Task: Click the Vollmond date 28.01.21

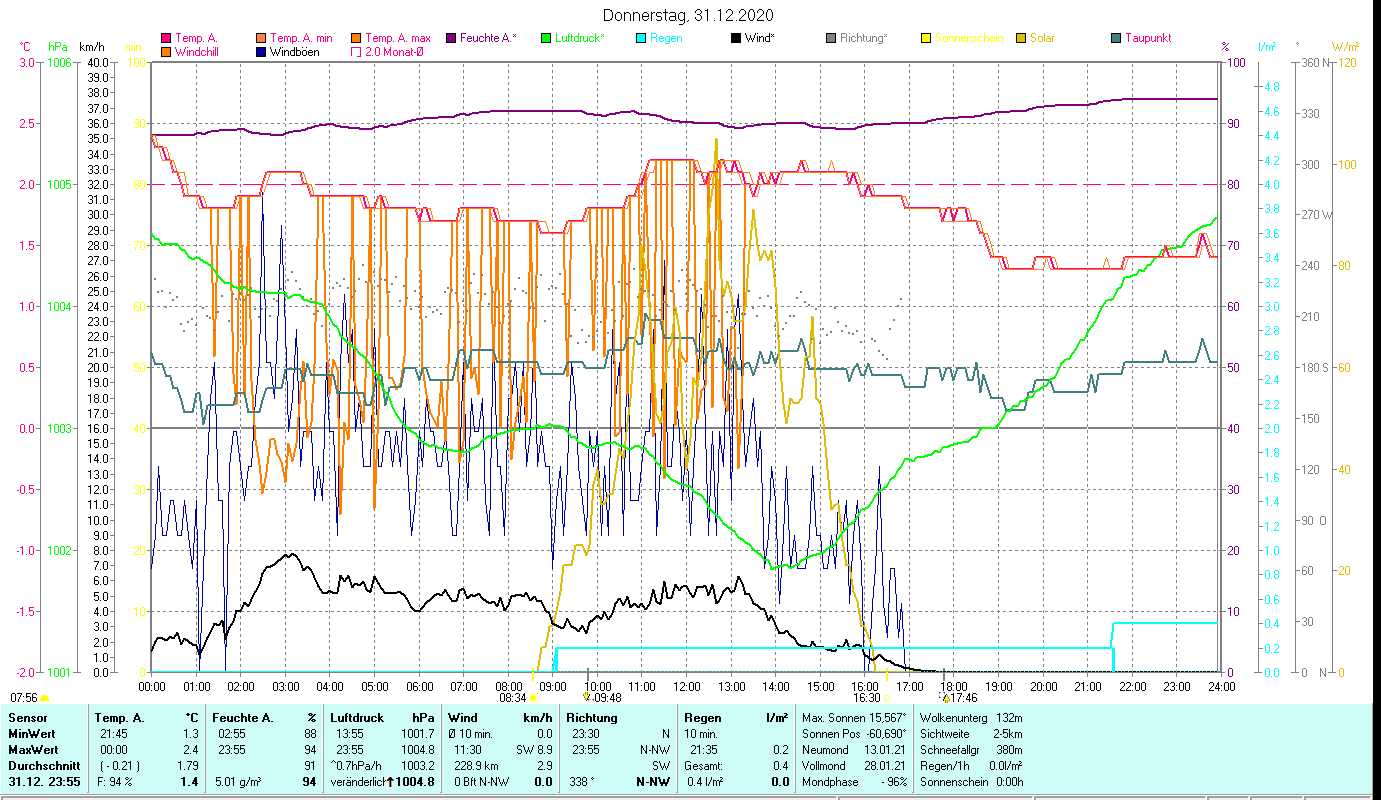Action: tap(884, 766)
